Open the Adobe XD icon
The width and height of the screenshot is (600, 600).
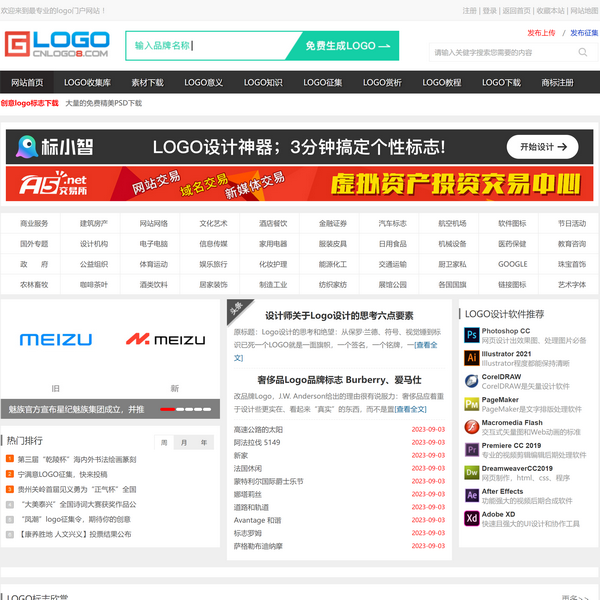(x=471, y=518)
